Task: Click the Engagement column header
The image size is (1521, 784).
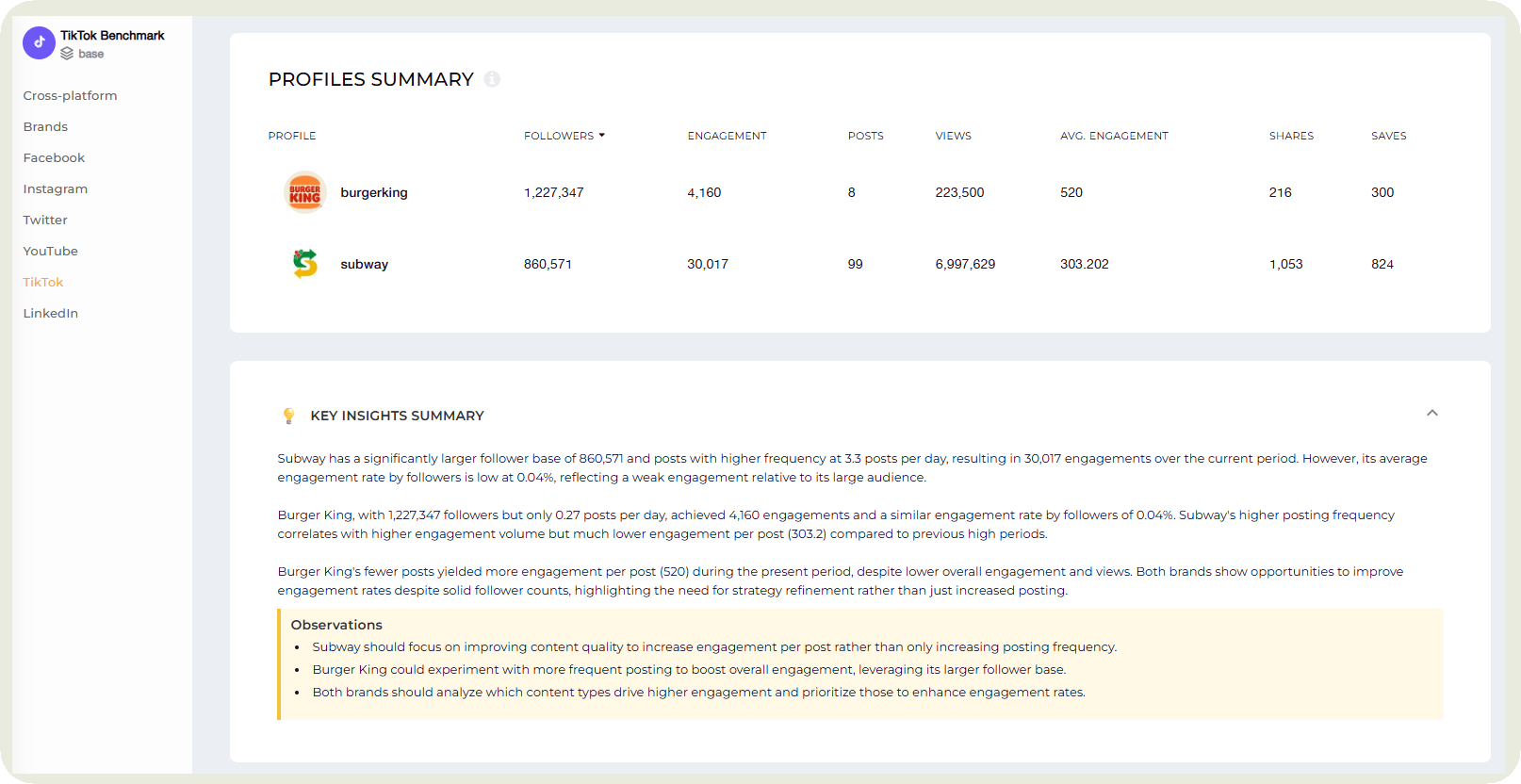Action: pos(727,136)
